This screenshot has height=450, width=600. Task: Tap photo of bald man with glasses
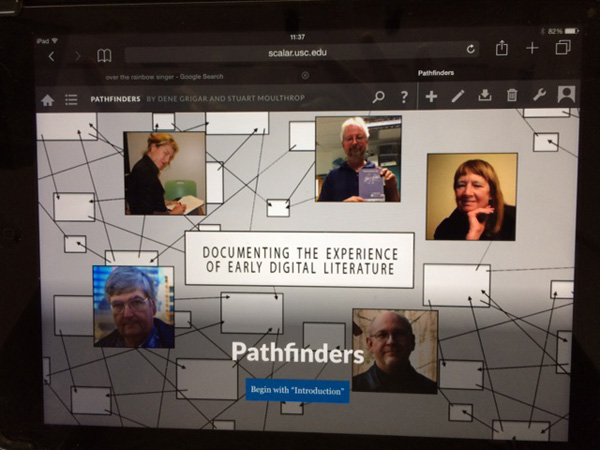pyautogui.click(x=395, y=351)
